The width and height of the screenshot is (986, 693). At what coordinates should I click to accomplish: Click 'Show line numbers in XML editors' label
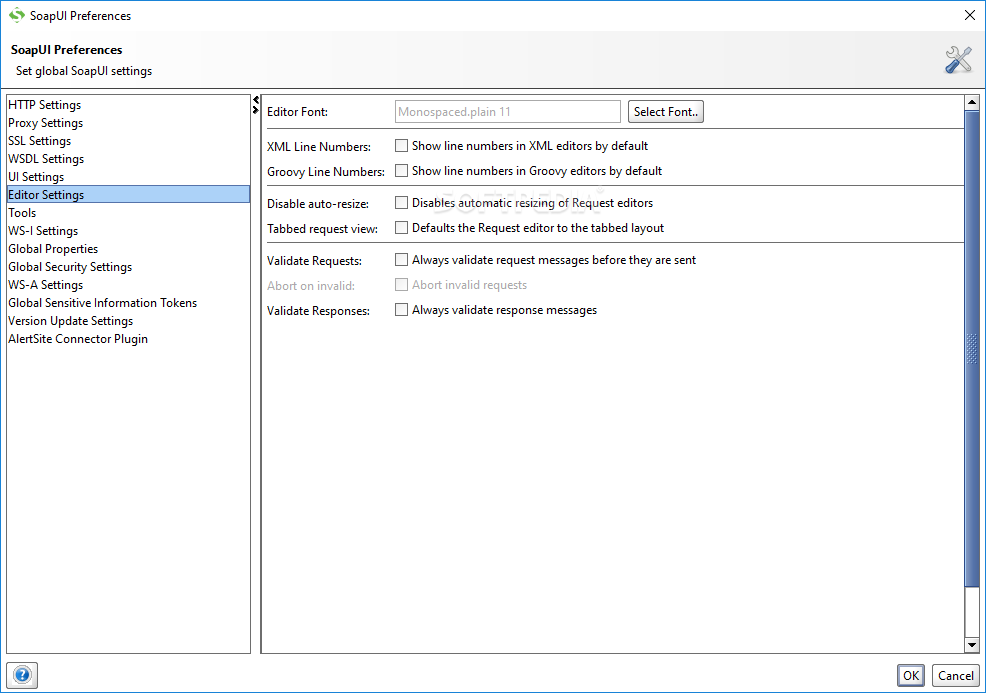coord(529,146)
